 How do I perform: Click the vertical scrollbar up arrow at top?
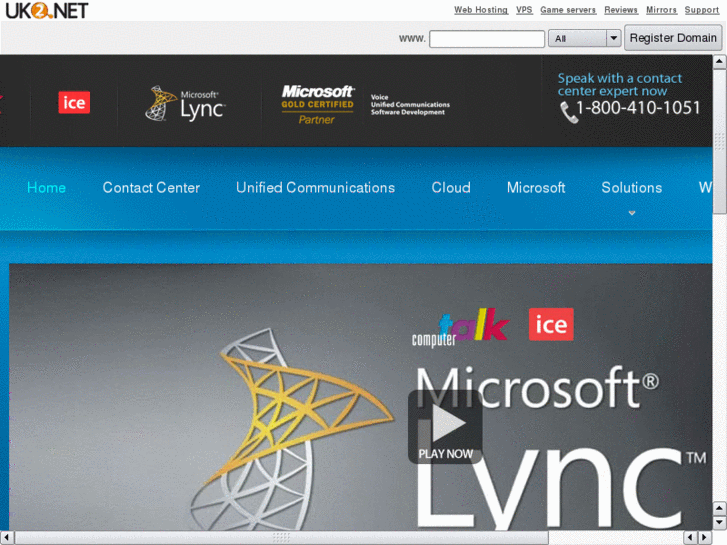click(720, 61)
